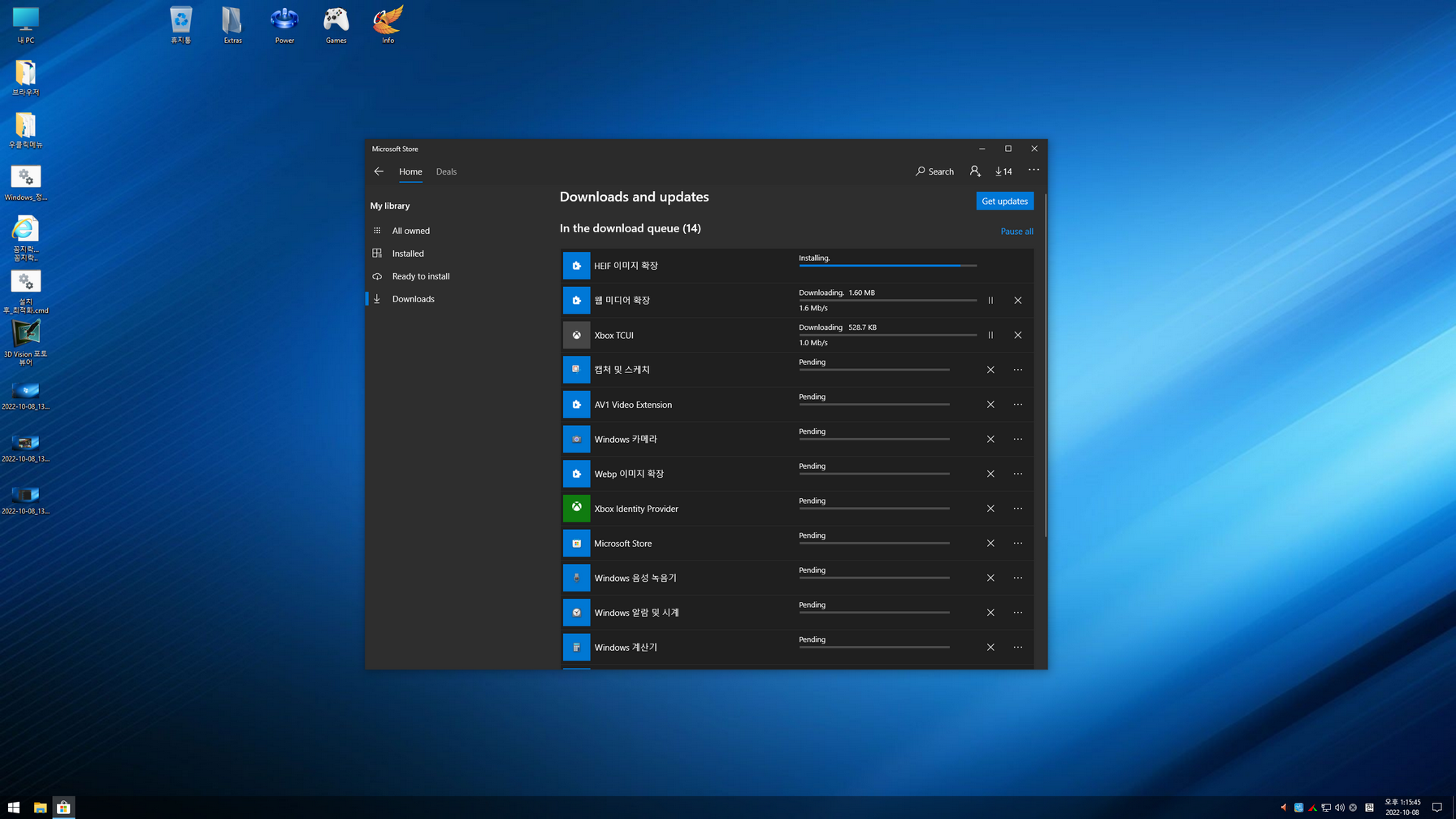Select the 브라우저 folder desktop icon
Image resolution: width=1456 pixels, height=819 pixels.
[25, 77]
